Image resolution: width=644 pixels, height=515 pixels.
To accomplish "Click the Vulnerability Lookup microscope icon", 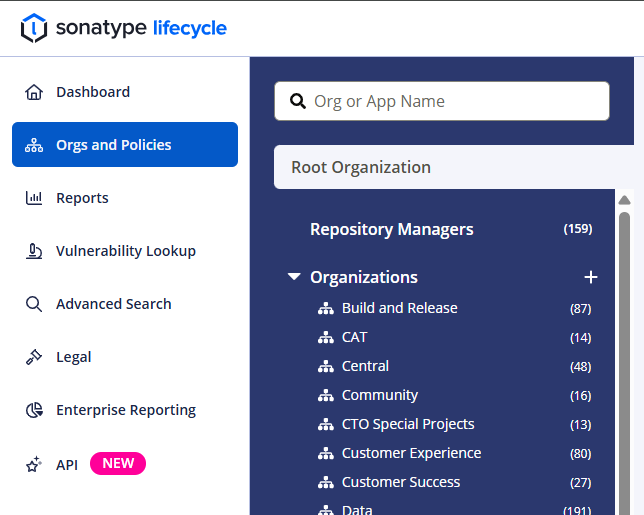I will pyautogui.click(x=34, y=251).
